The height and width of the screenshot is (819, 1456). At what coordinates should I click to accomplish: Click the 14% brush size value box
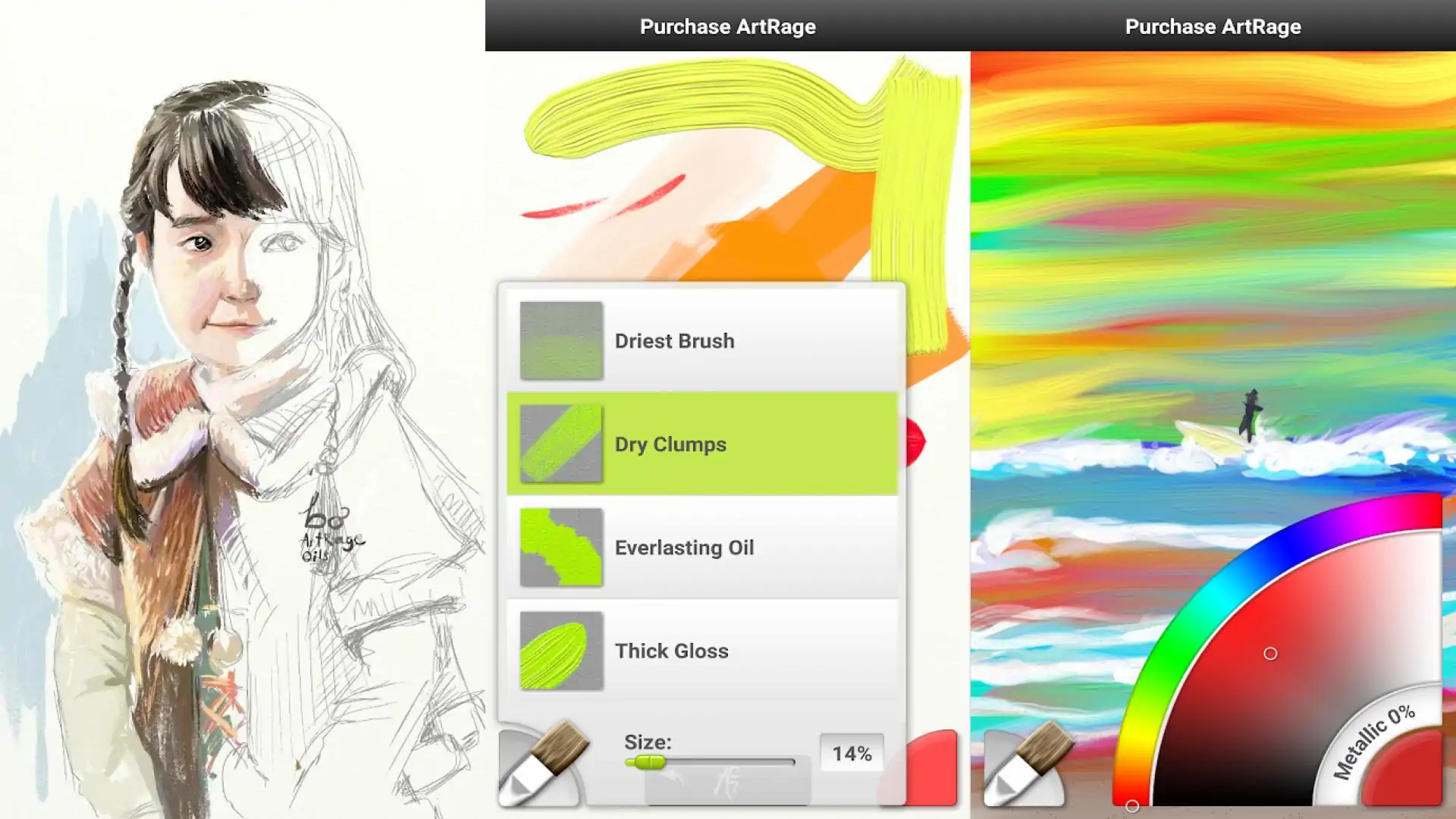coord(851,752)
